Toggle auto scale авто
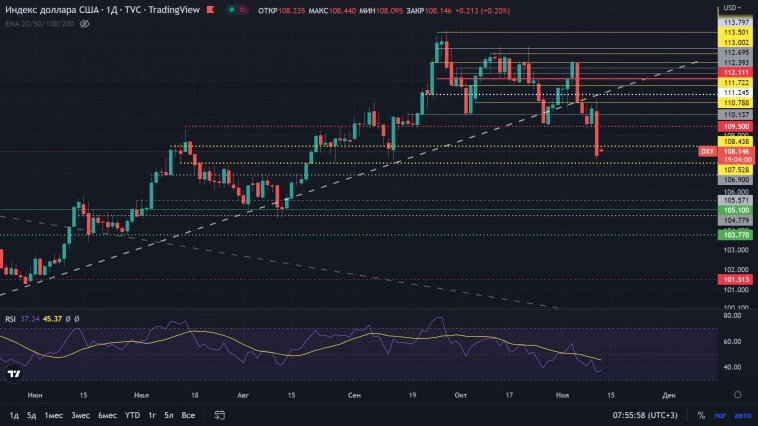This screenshot has height=426, width=758. click(x=742, y=414)
